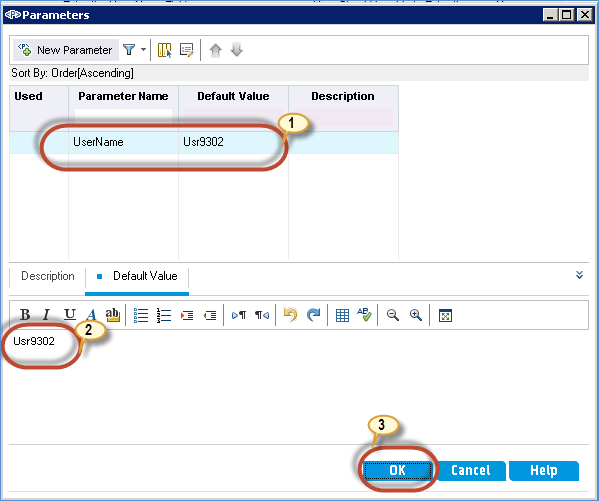Undo the last edit
The image size is (599, 501).
point(290,315)
